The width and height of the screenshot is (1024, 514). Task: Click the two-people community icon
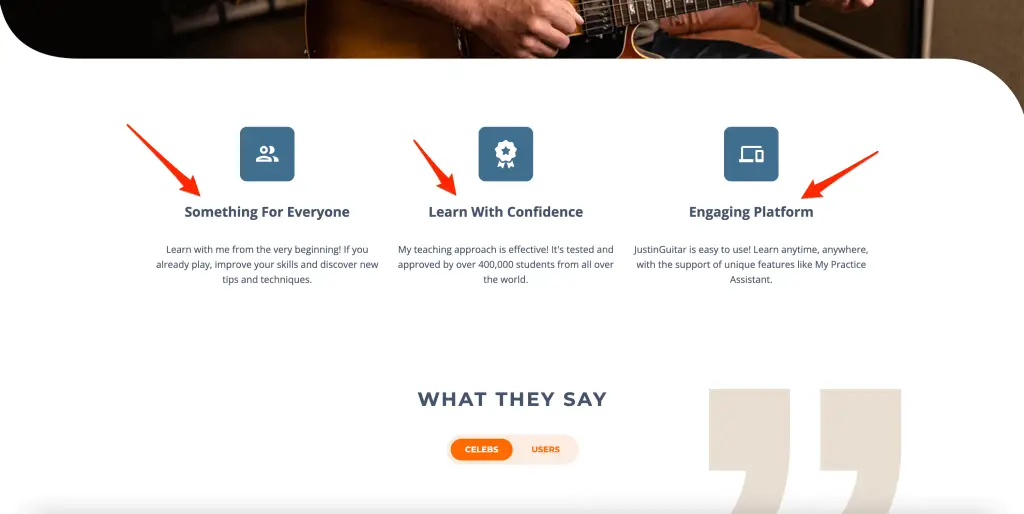(x=267, y=154)
